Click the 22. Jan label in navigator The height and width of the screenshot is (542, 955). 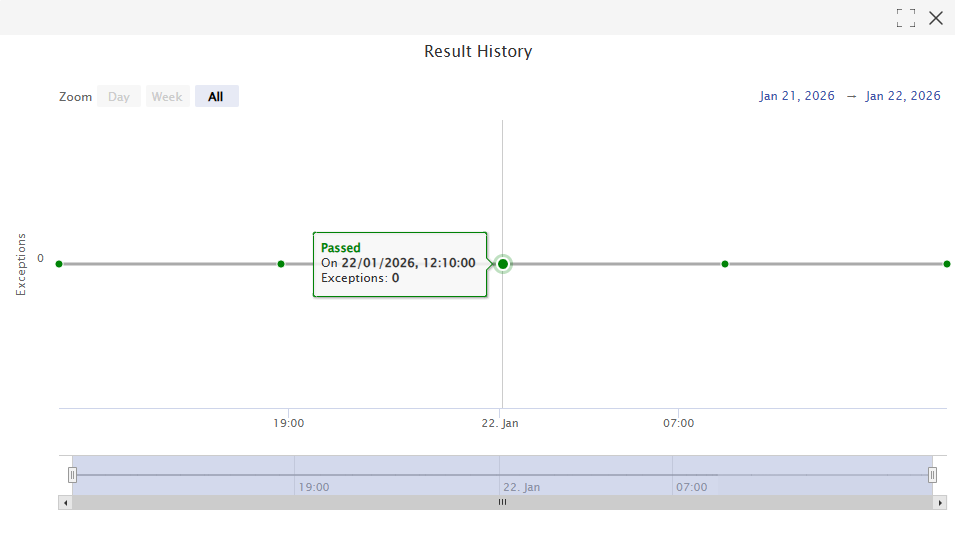click(x=521, y=487)
